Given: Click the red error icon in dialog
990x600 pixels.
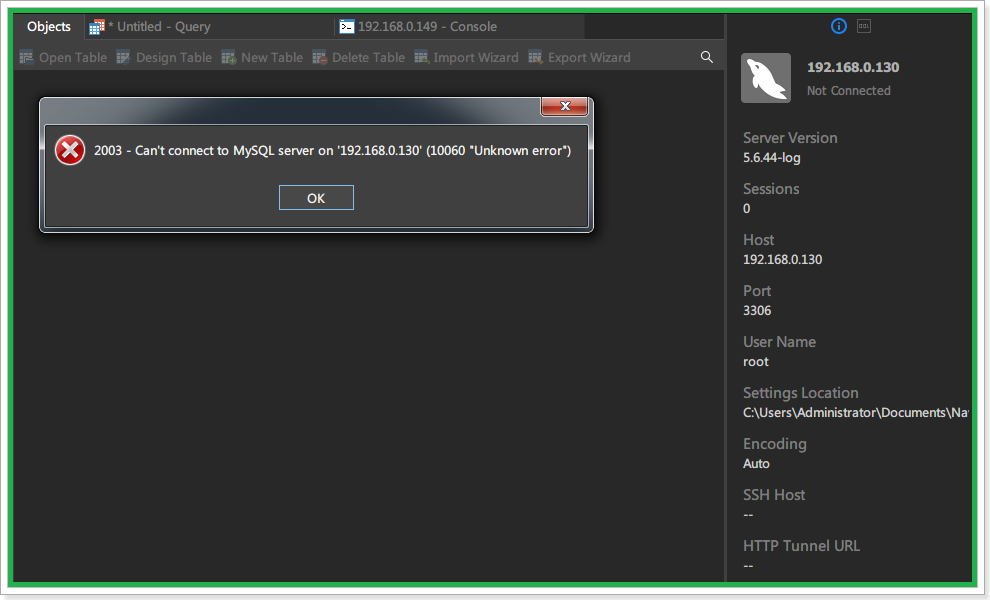Looking at the screenshot, I should (x=70, y=150).
